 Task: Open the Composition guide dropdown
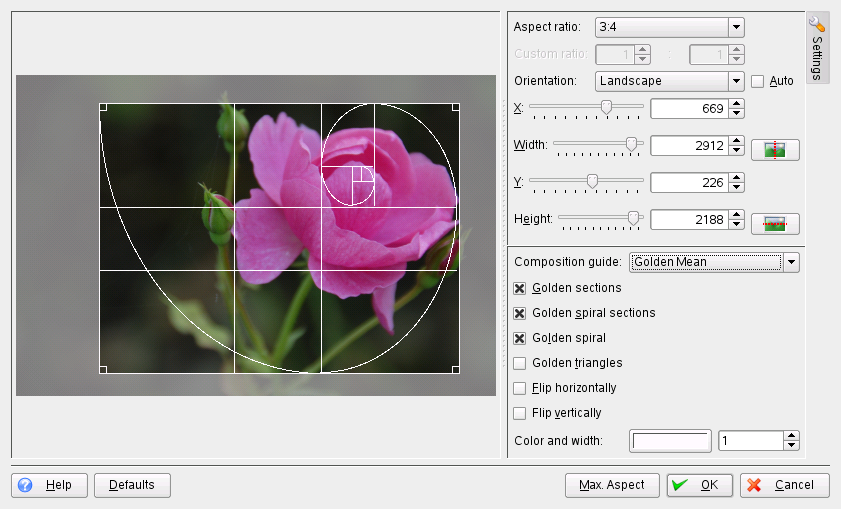pyautogui.click(x=714, y=262)
